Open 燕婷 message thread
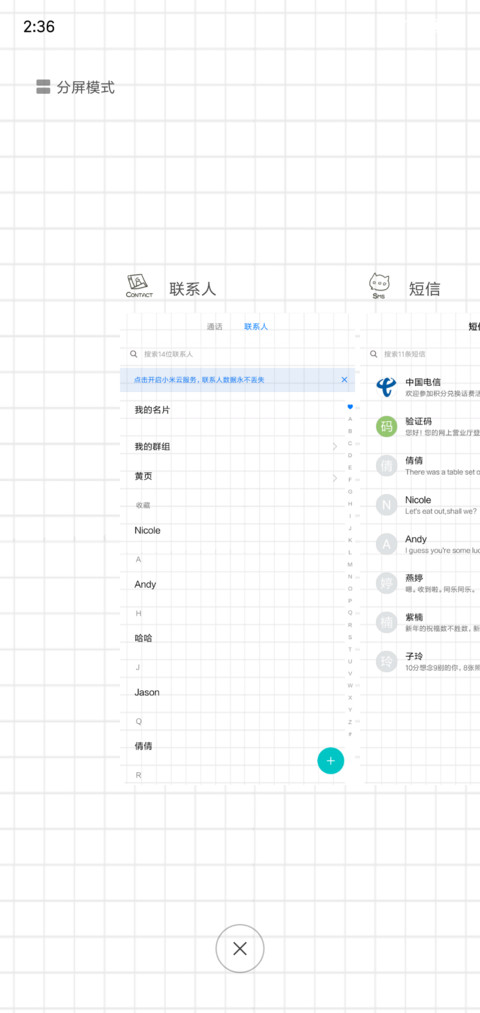 (x=423, y=583)
